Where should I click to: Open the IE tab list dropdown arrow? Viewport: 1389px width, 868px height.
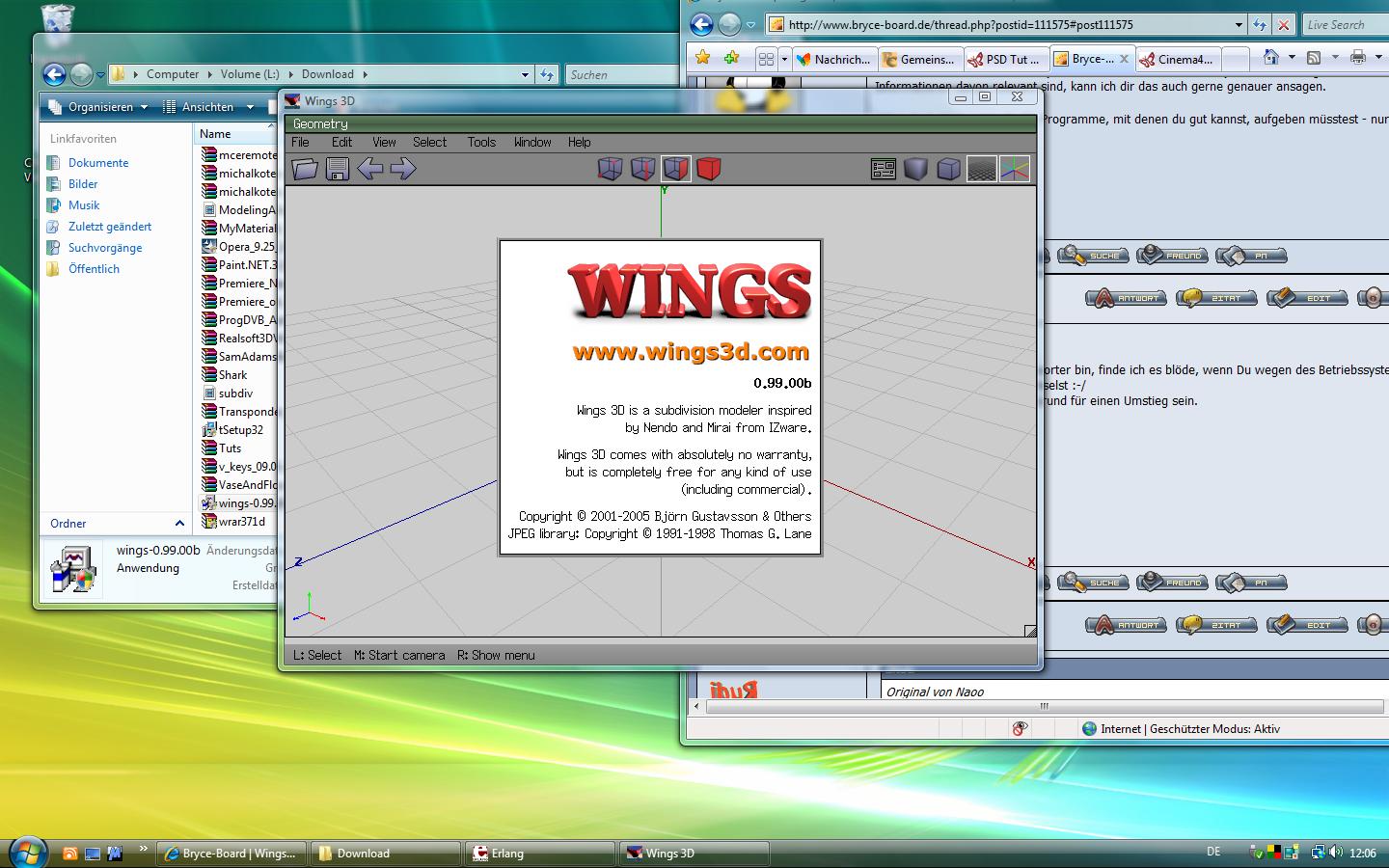click(x=784, y=59)
